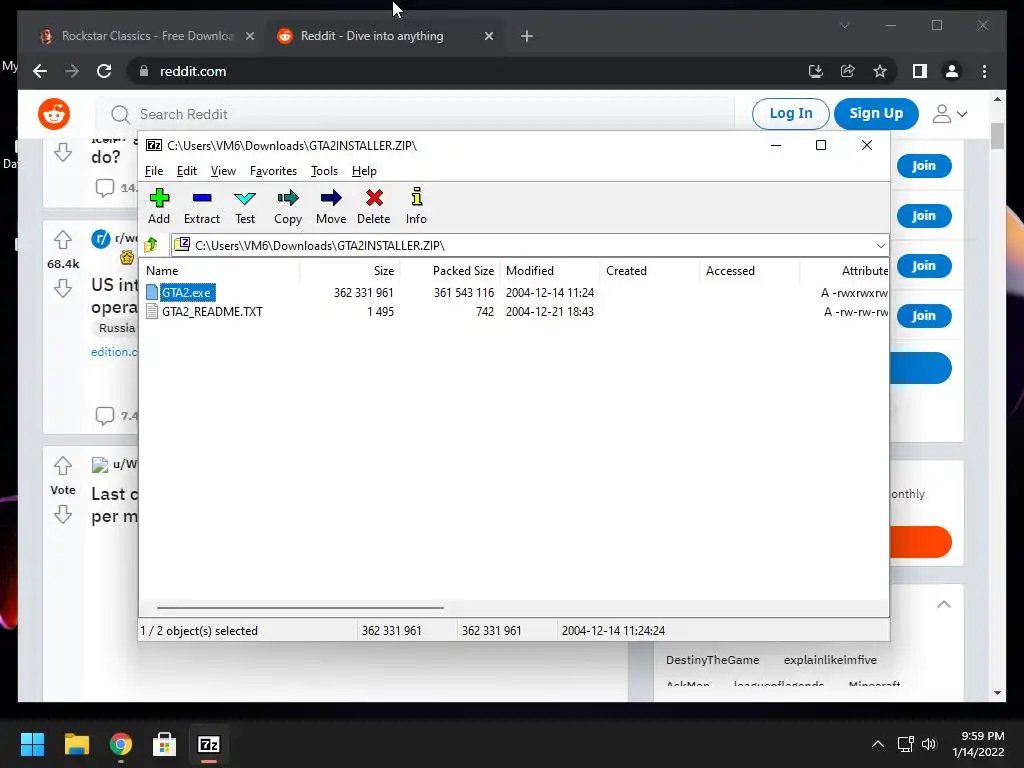
Task: Close the Reddit browser tab
Action: 488,36
